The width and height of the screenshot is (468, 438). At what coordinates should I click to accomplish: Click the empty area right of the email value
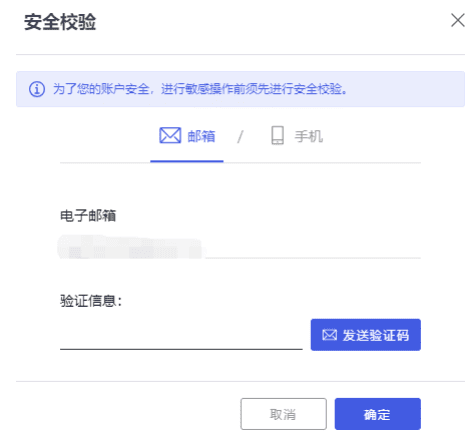click(313, 248)
